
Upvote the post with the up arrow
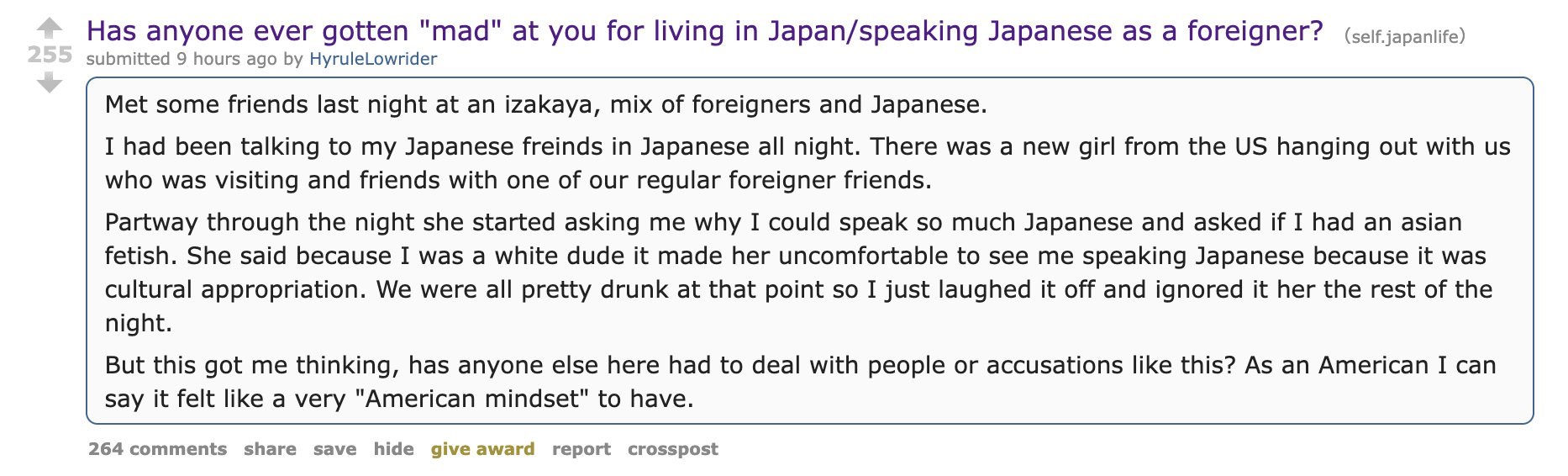50,28
